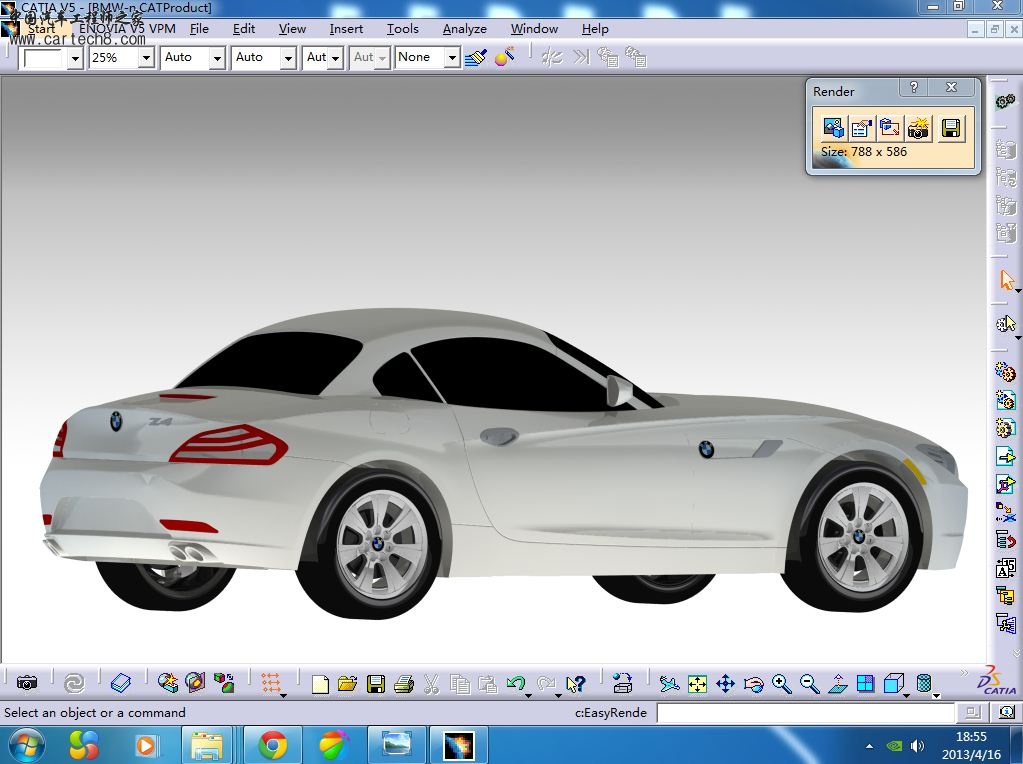The image size is (1023, 764).
Task: Open render parameters icon in Render panel
Action: (x=861, y=128)
